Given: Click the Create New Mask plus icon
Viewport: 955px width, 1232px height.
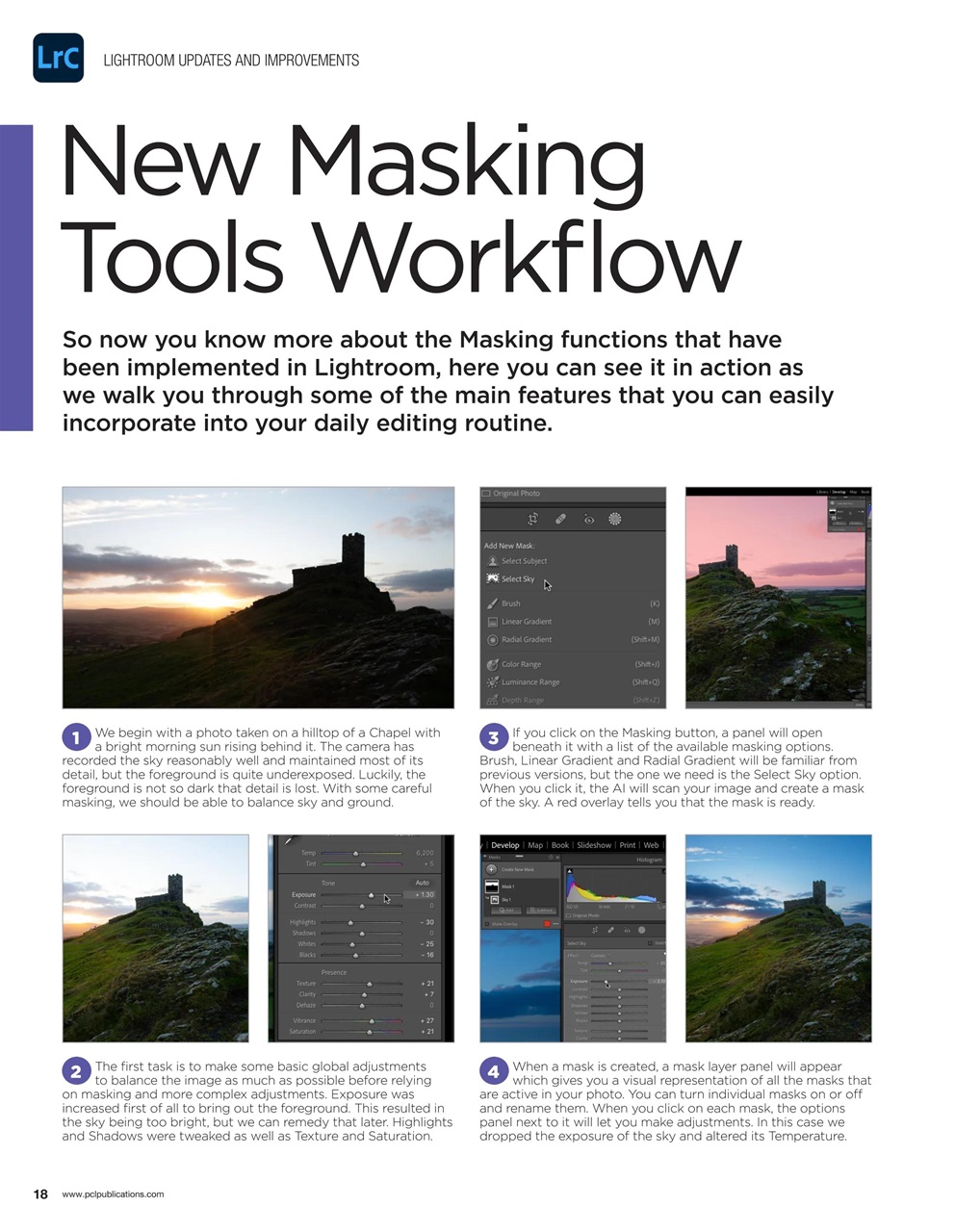Looking at the screenshot, I should (491, 869).
